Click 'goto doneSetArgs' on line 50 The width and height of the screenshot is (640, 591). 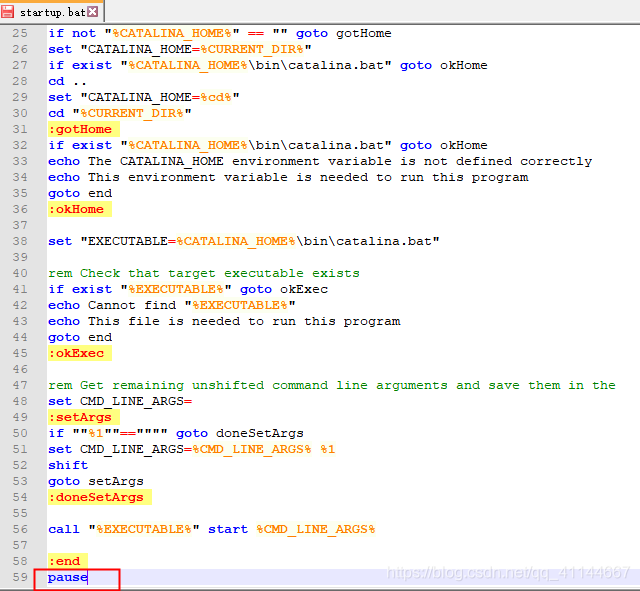(x=240, y=433)
